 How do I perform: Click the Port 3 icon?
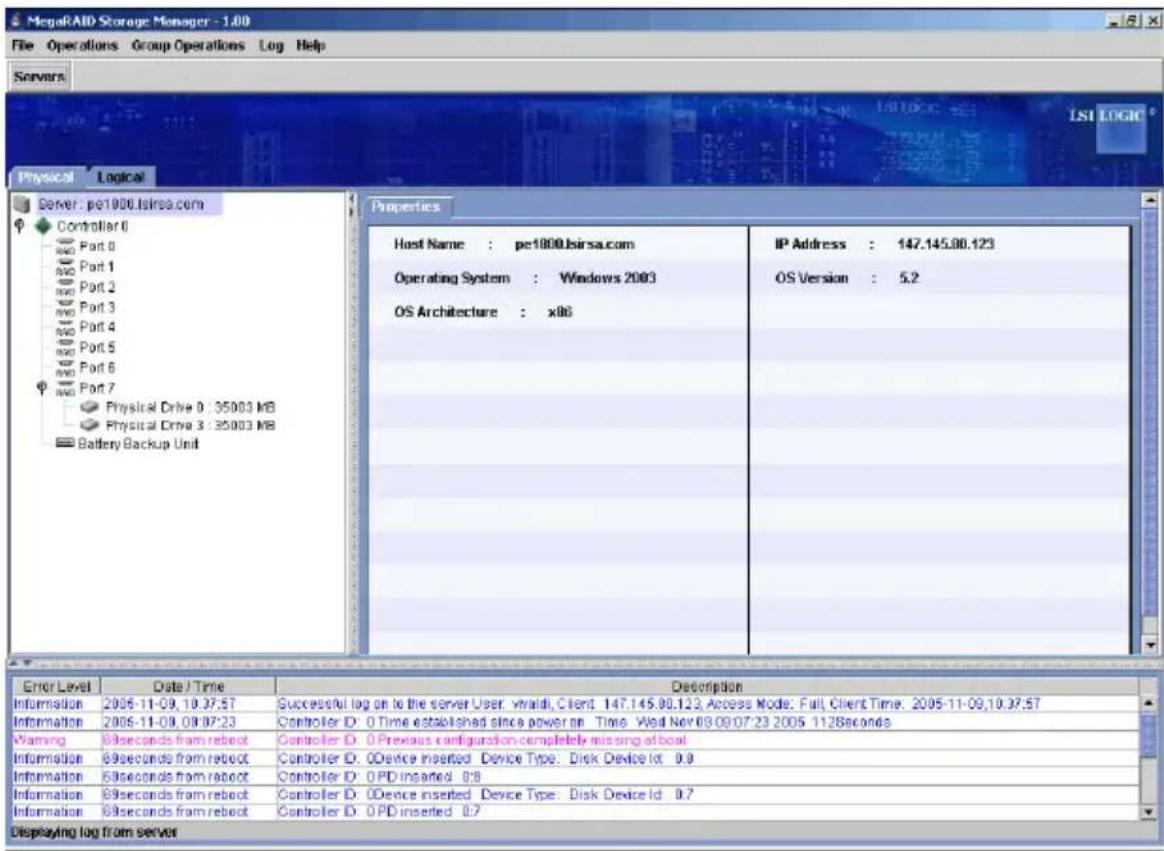[x=66, y=307]
